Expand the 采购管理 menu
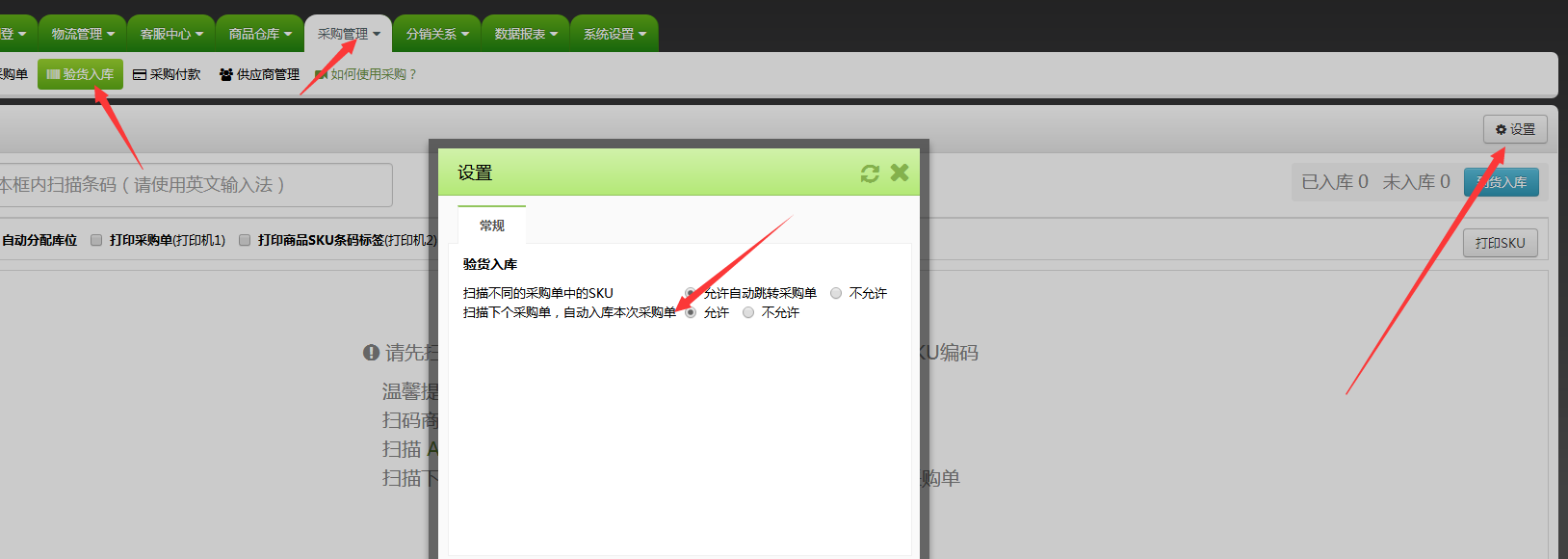The image size is (1568, 559). (349, 34)
